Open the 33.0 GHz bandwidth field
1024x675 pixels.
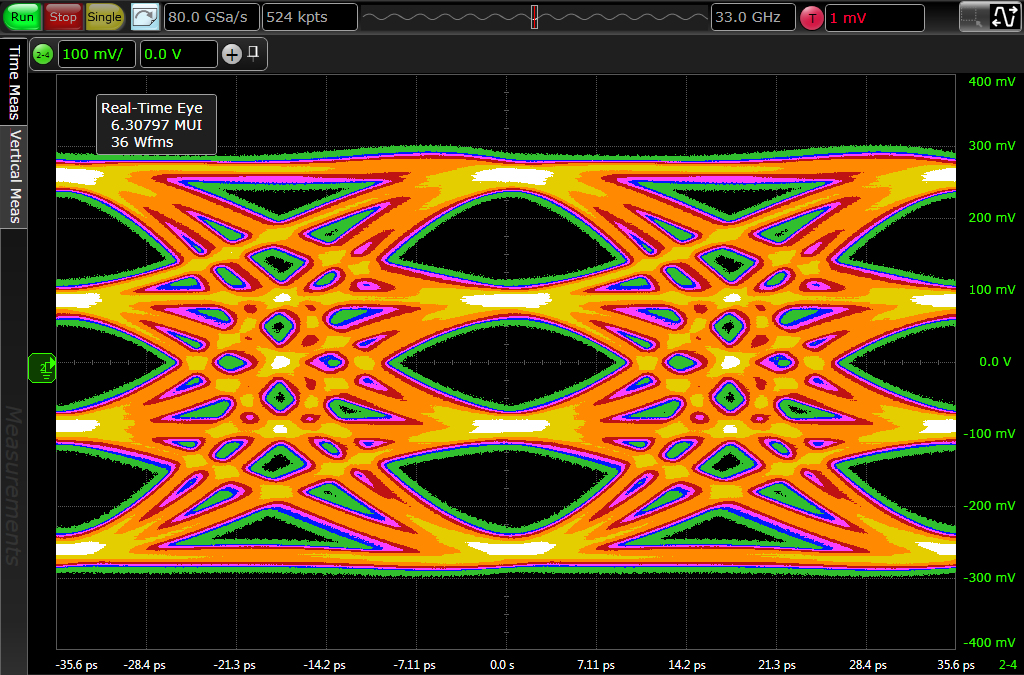coord(753,17)
